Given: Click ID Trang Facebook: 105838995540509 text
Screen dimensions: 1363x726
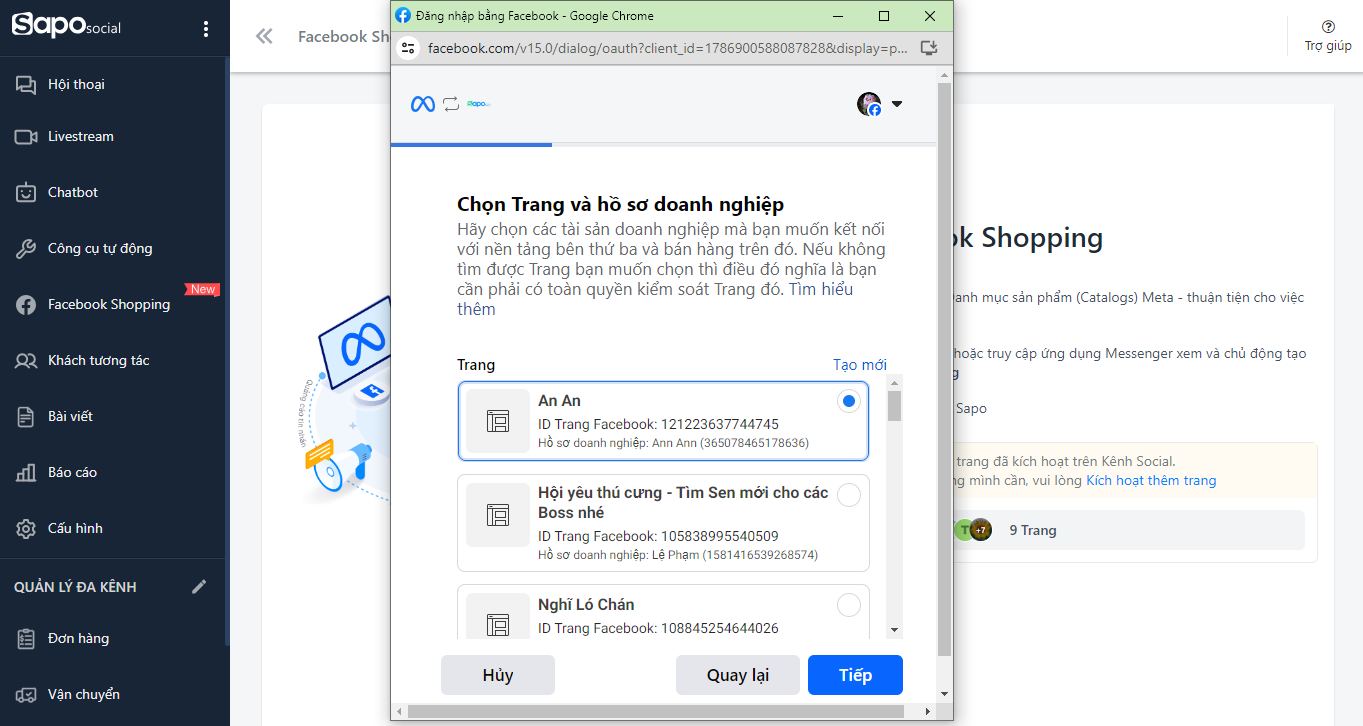Looking at the screenshot, I should click(x=658, y=536).
